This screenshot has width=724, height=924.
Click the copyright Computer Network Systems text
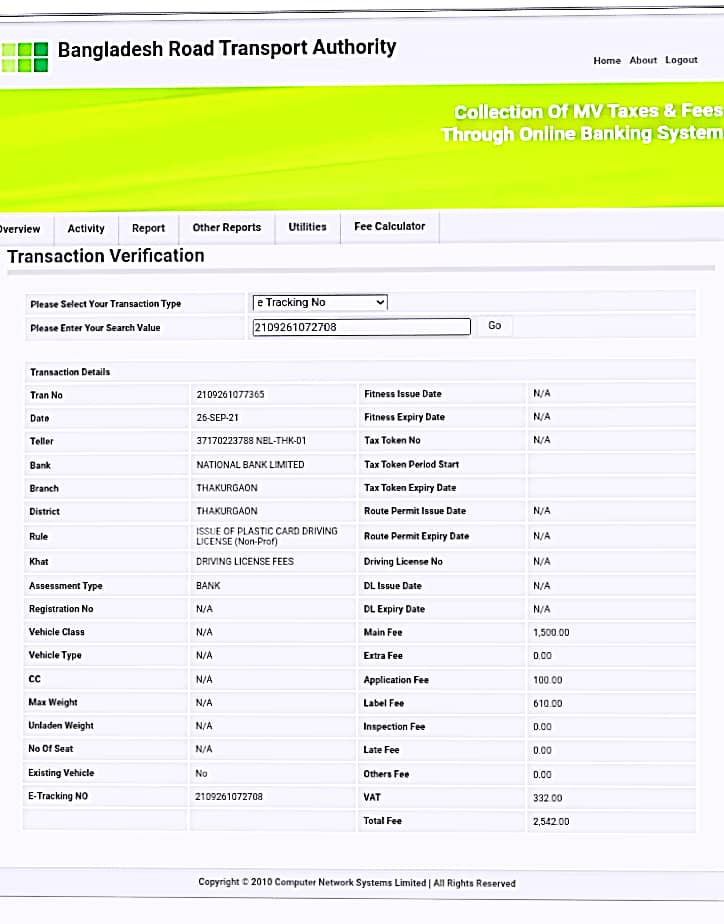(x=357, y=882)
